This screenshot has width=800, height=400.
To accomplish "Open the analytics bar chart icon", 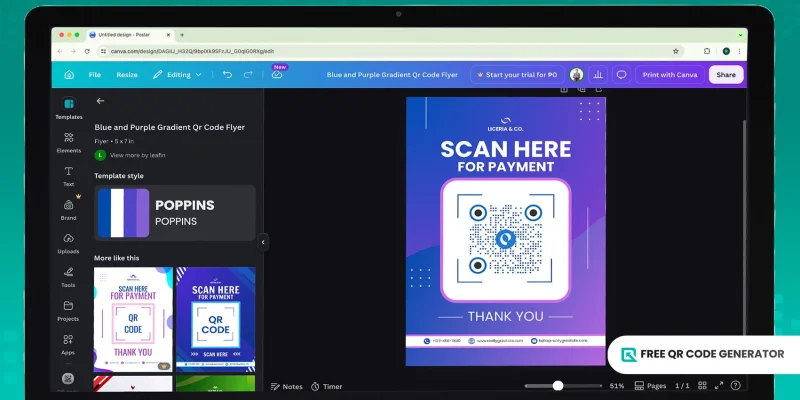I will [598, 74].
